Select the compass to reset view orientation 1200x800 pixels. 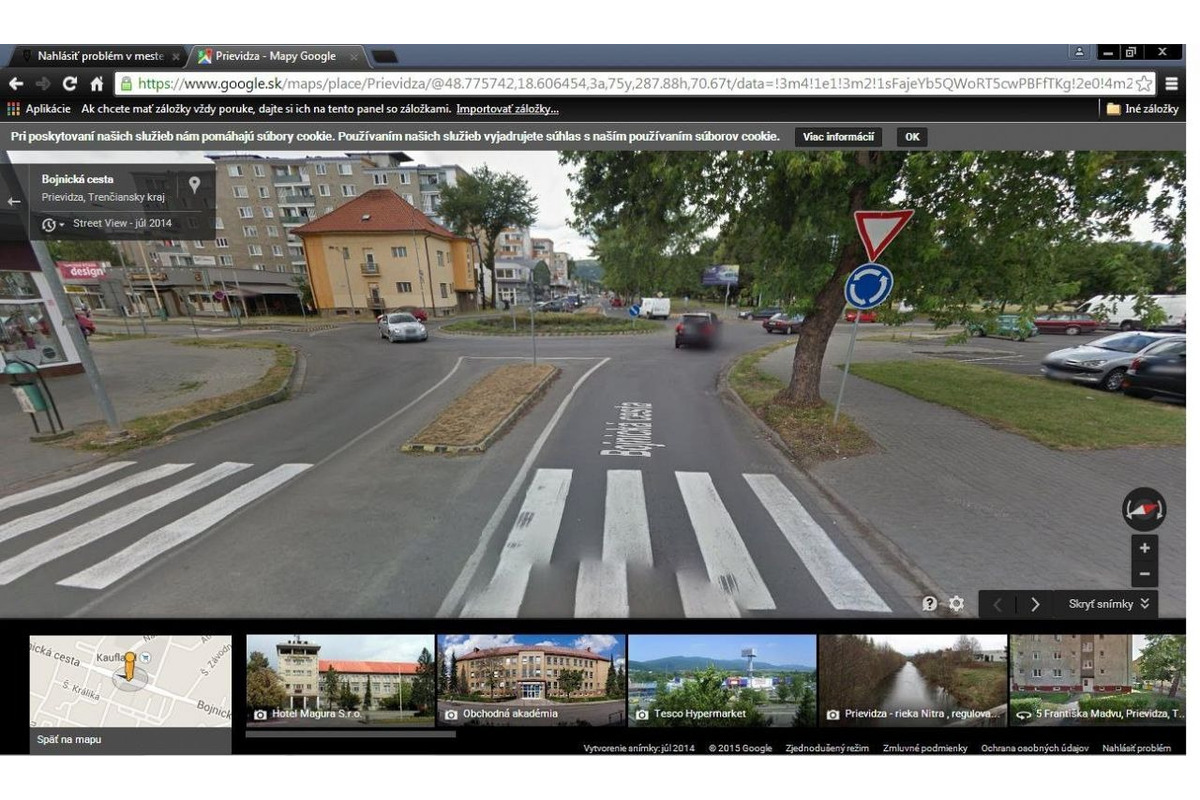click(1144, 509)
